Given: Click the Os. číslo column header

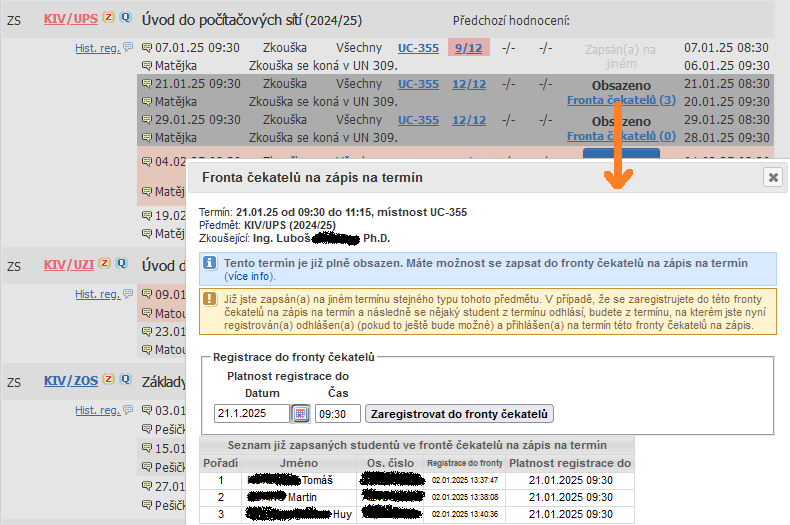Looking at the screenshot, I should click(x=390, y=463).
